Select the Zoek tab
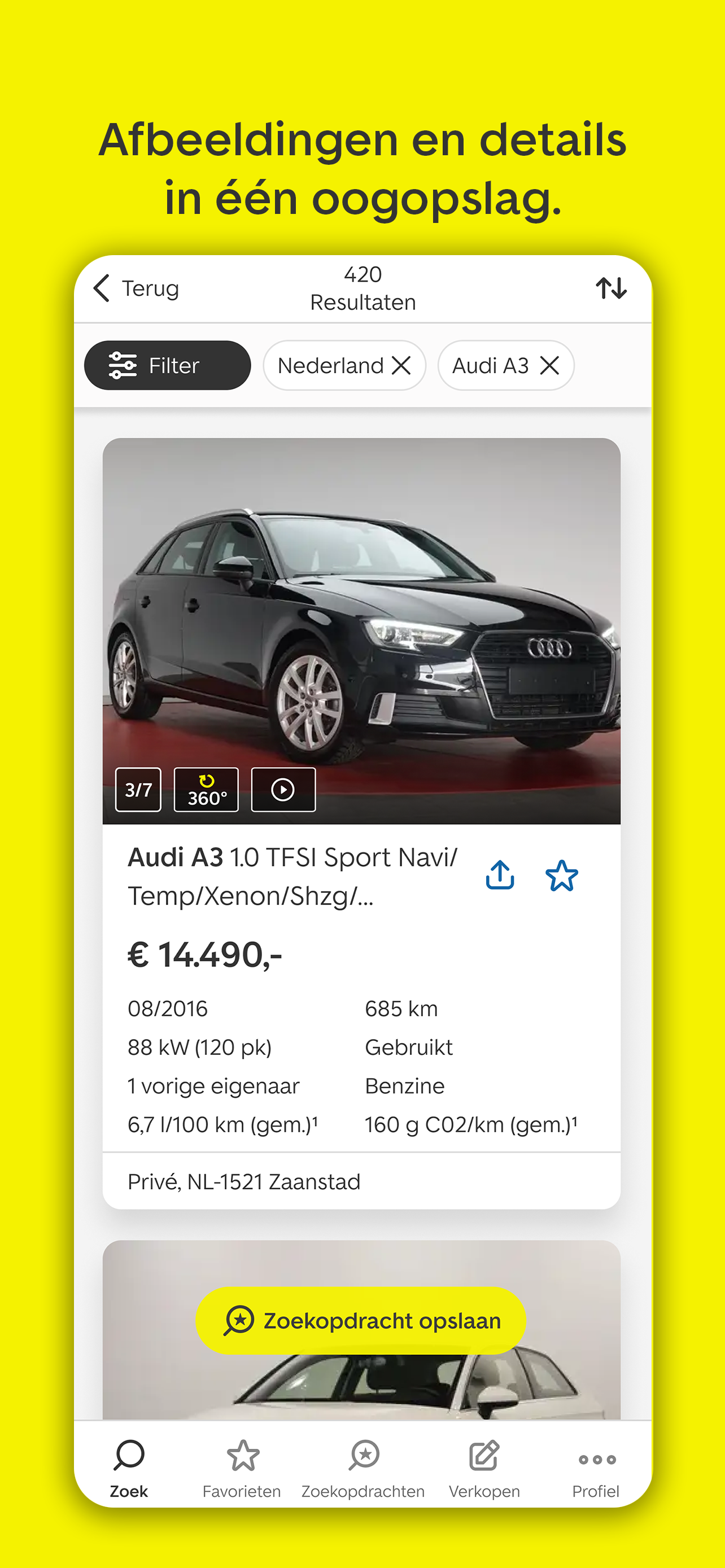The image size is (725, 1568). coord(129,1469)
